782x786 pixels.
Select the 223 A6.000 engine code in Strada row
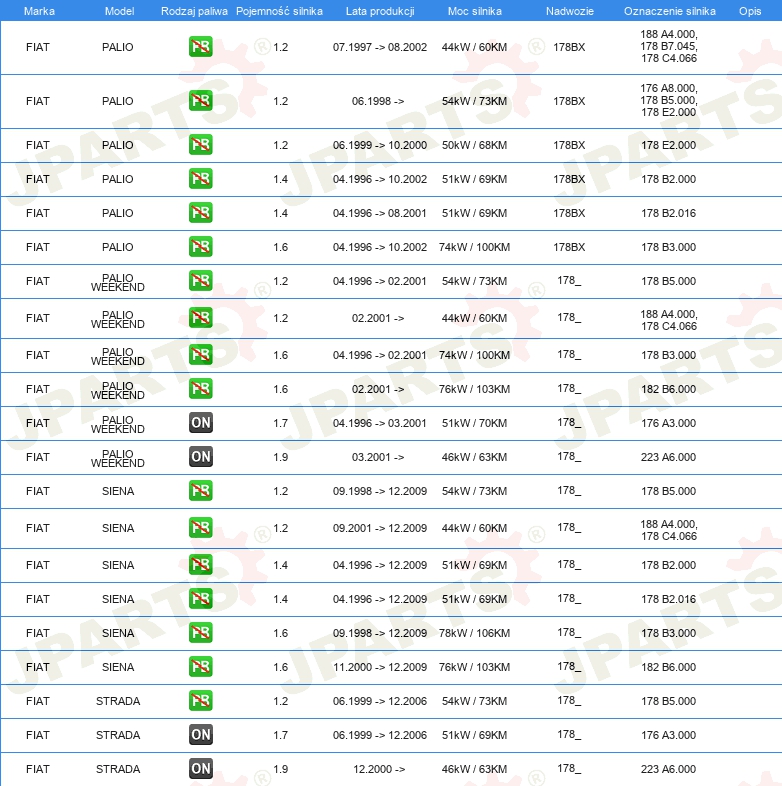click(668, 769)
